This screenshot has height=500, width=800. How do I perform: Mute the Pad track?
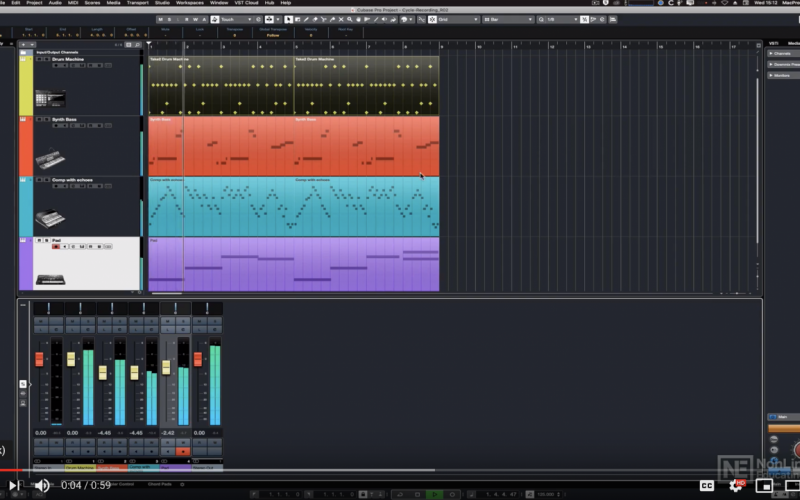[39, 241]
